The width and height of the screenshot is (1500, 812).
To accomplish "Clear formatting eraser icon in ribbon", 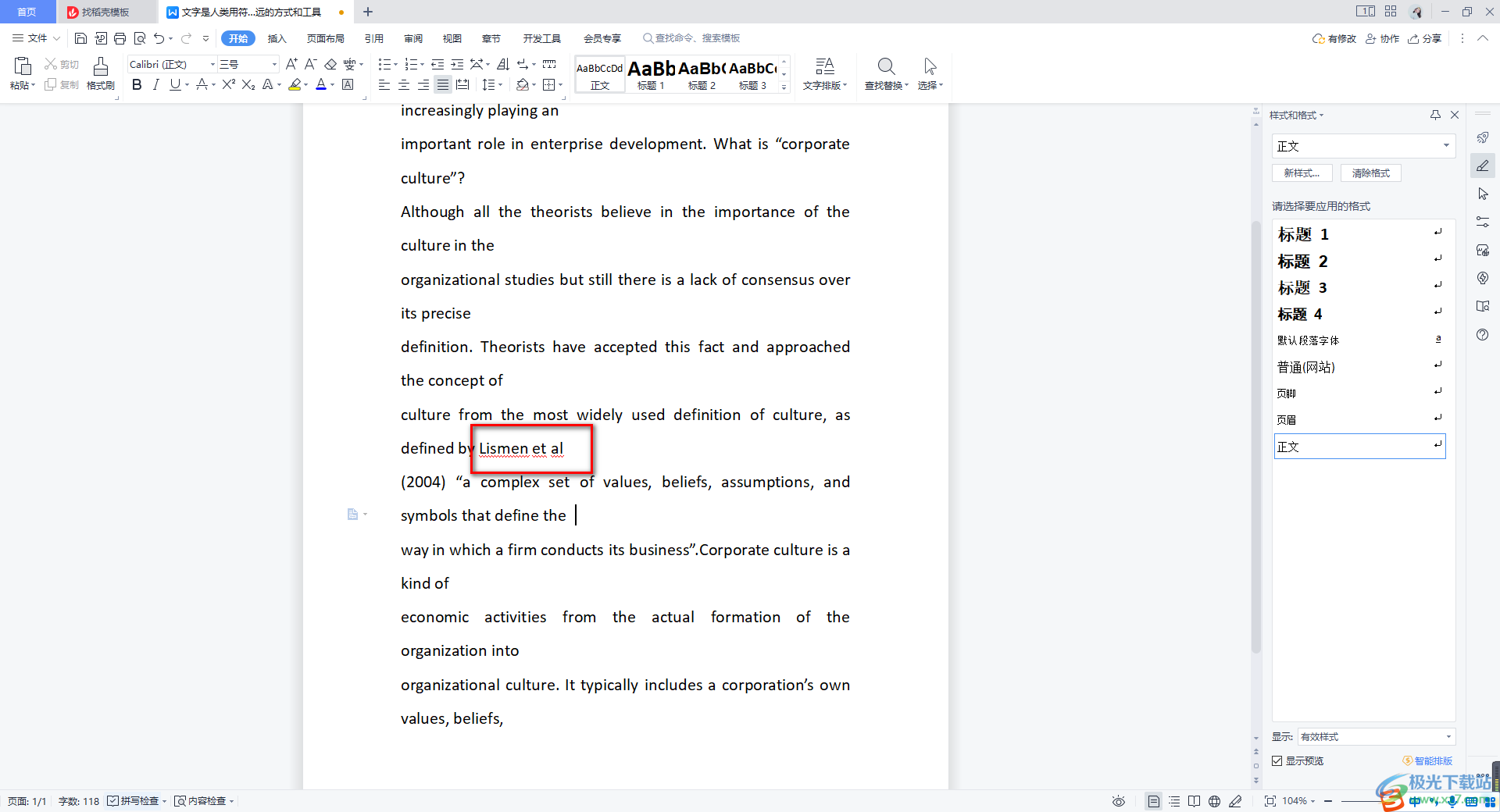I will pyautogui.click(x=330, y=64).
